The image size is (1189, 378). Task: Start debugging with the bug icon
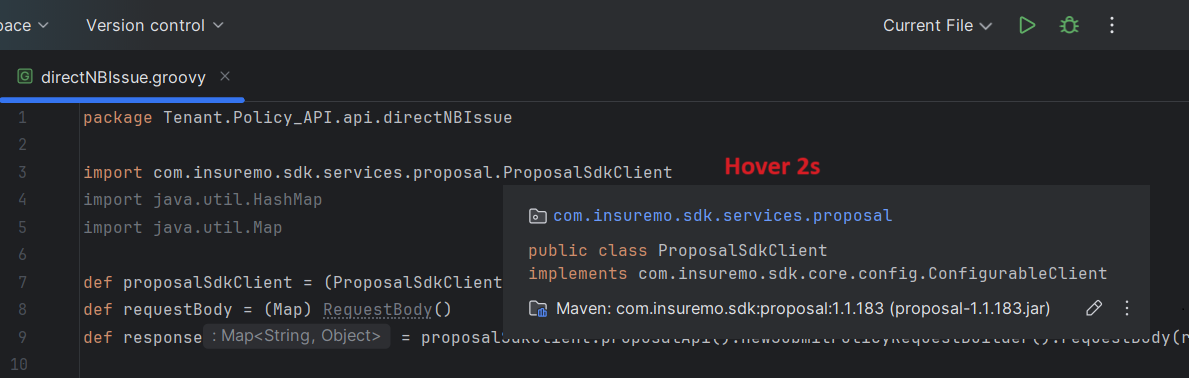coord(1069,25)
